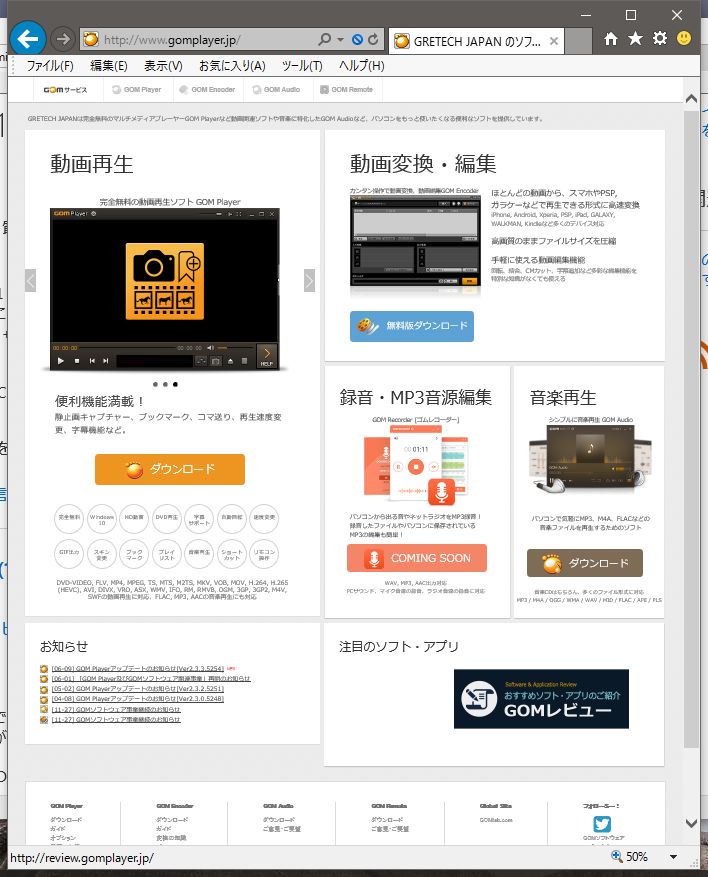Click the プレイリスト feature circle
Viewport: 708px width, 877px height.
167,554
